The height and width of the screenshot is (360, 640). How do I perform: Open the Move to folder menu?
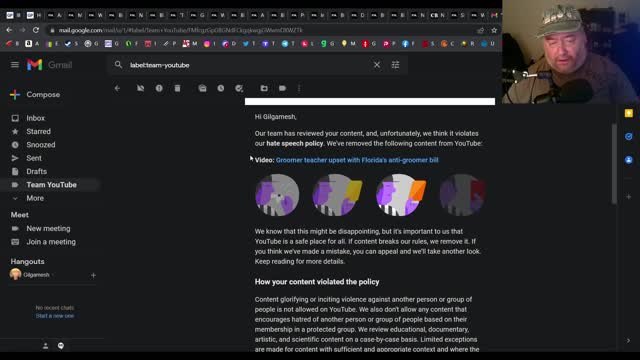[x=264, y=88]
